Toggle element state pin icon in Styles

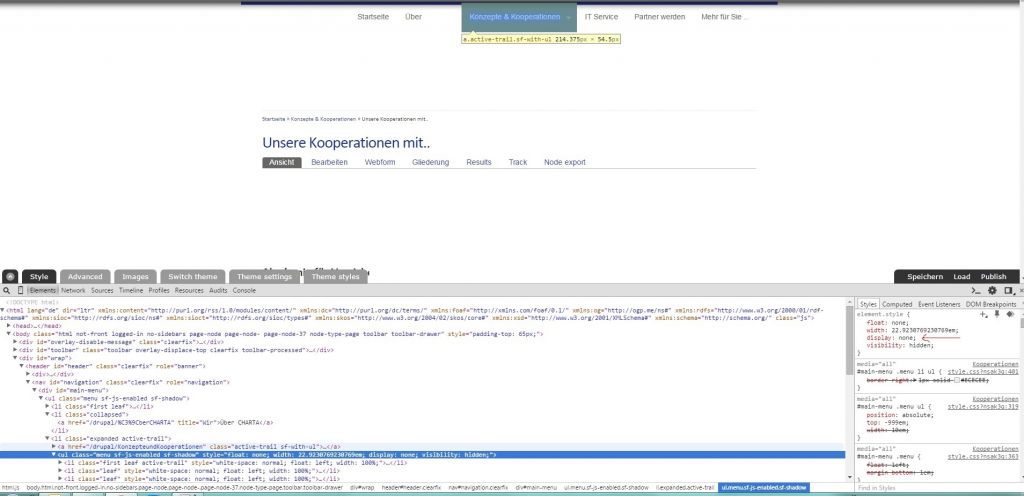click(996, 314)
